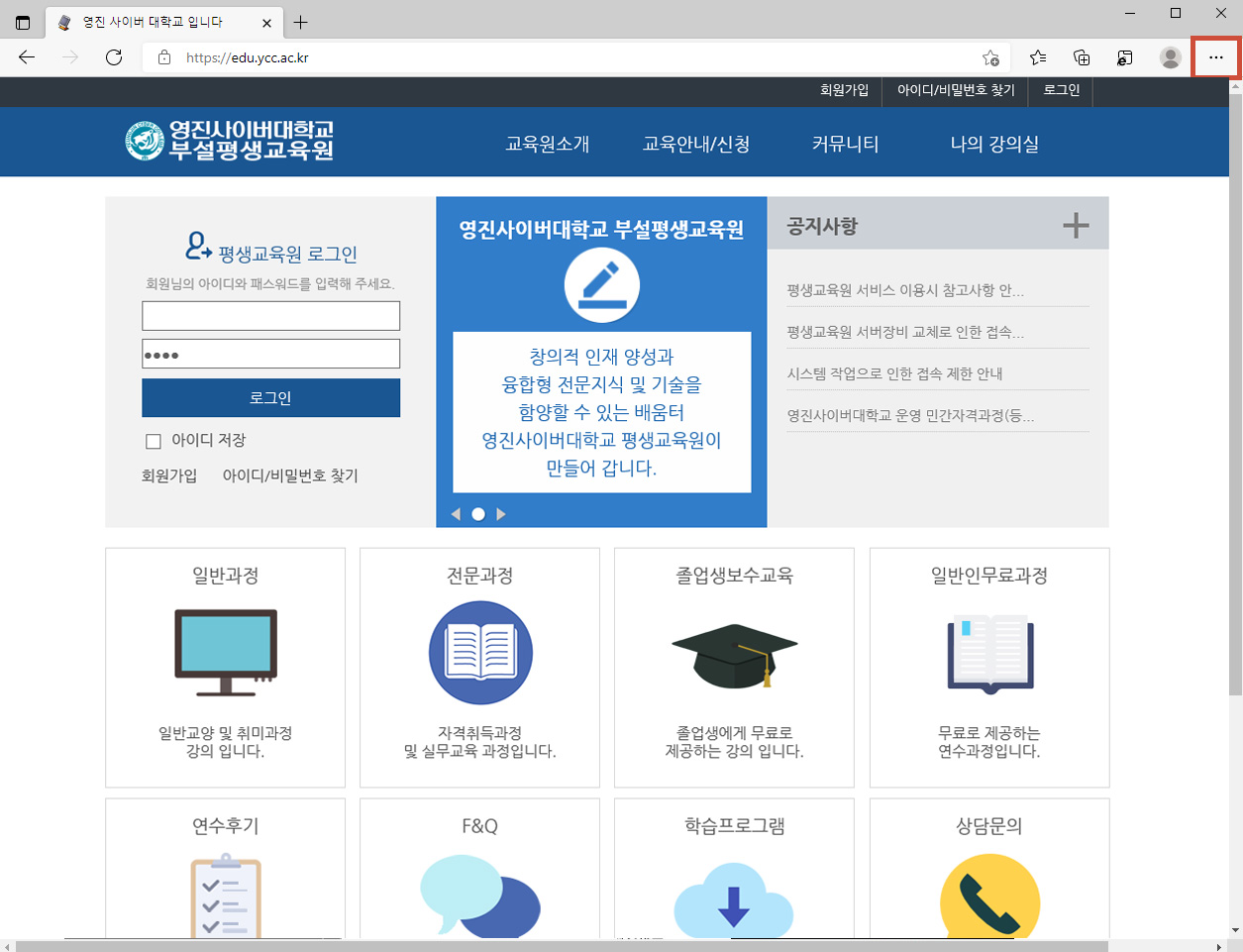Expand 공지사항 with the plus icon
Image resolution: width=1243 pixels, height=952 pixels.
coord(1076,226)
